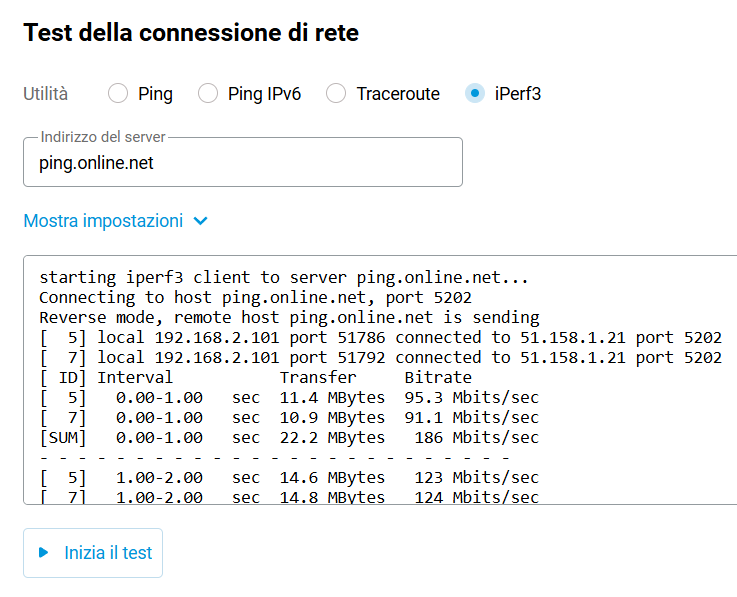Select the Ping utility radio button
737x597 pixels.
pos(118,94)
